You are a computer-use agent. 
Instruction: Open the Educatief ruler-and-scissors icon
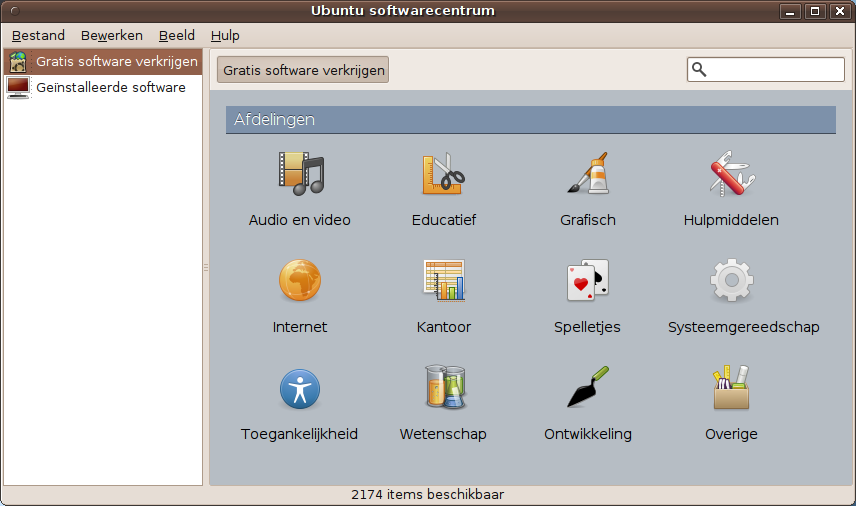coord(444,174)
